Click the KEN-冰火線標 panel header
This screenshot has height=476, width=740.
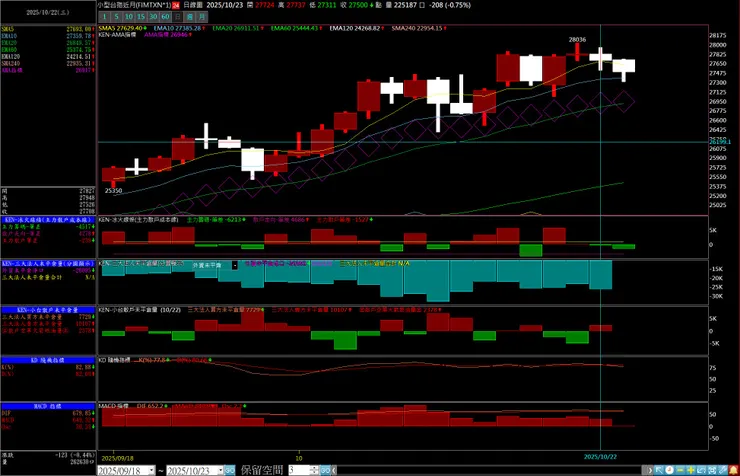coord(48,220)
